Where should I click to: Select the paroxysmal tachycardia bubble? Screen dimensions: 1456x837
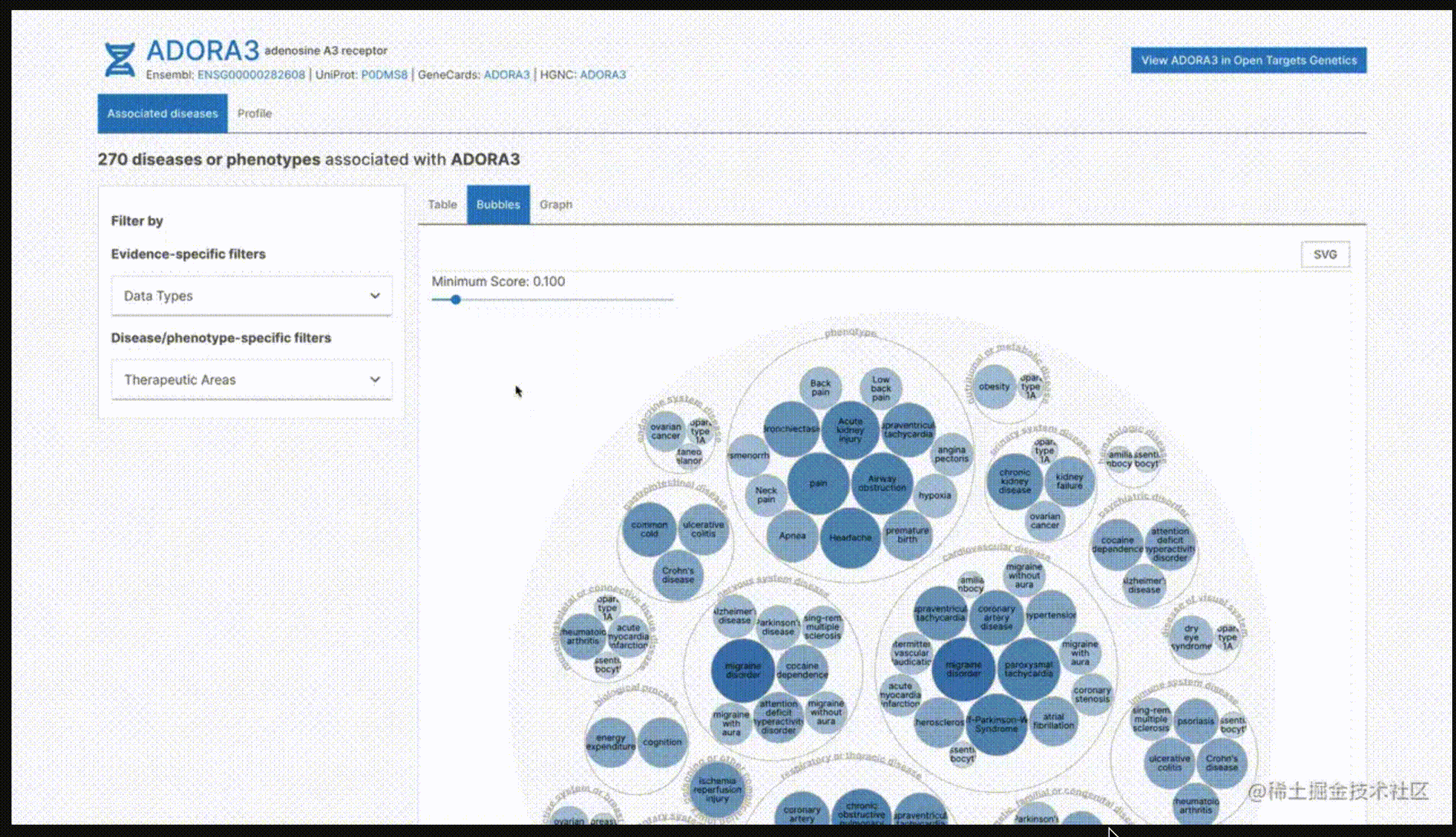point(1028,669)
